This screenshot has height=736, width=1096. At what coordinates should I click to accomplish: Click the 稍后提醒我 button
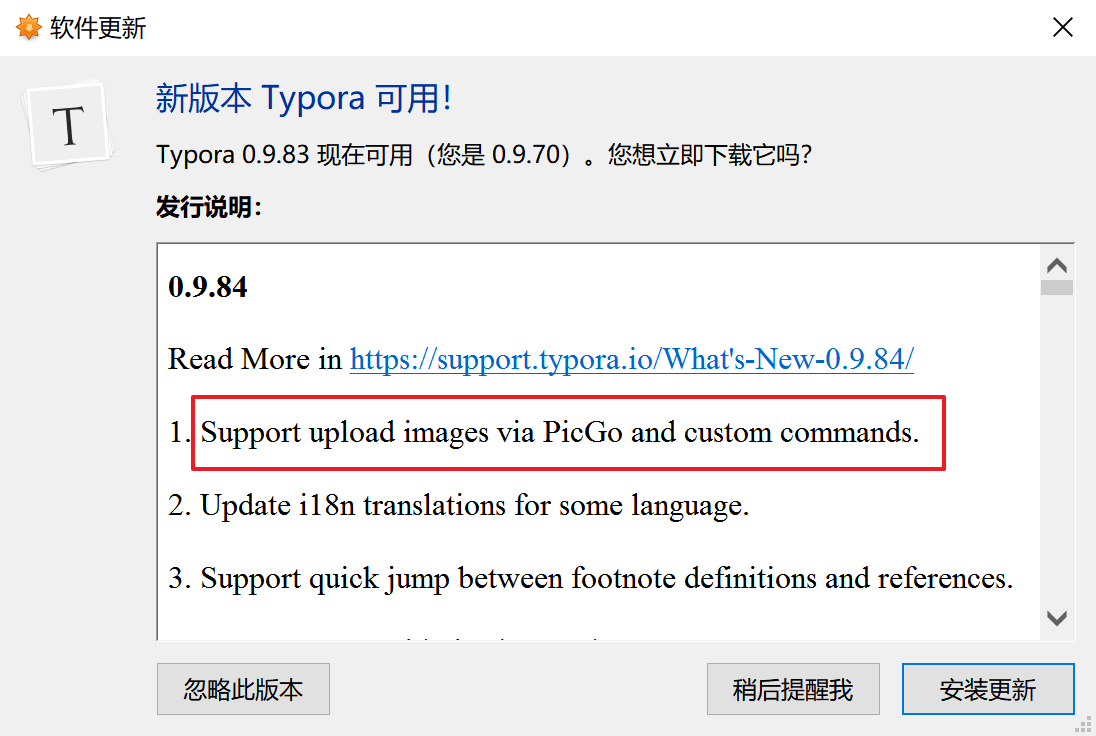pos(793,689)
